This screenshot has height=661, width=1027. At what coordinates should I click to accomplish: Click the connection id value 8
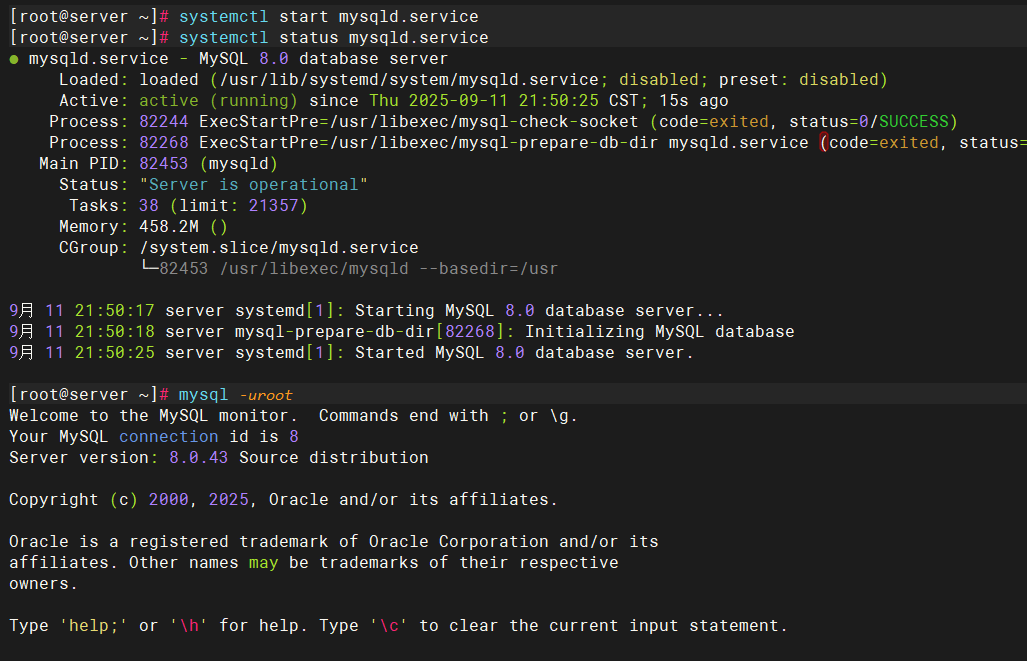coord(294,436)
